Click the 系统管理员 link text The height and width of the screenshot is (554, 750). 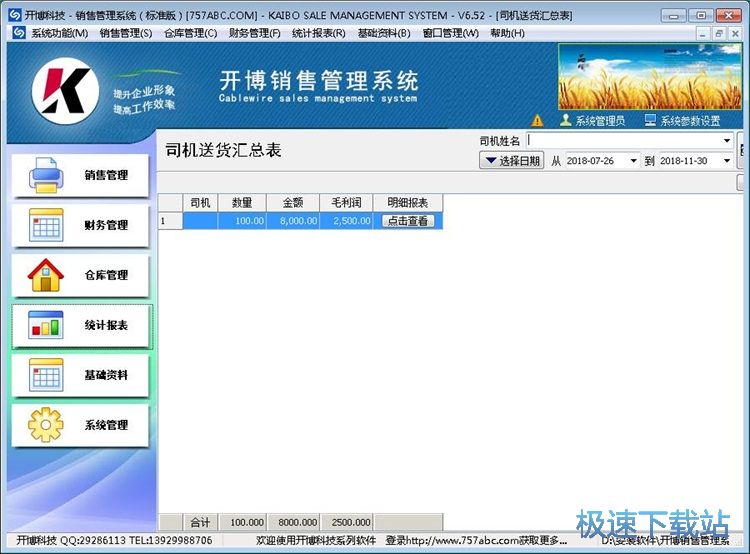[x=600, y=121]
